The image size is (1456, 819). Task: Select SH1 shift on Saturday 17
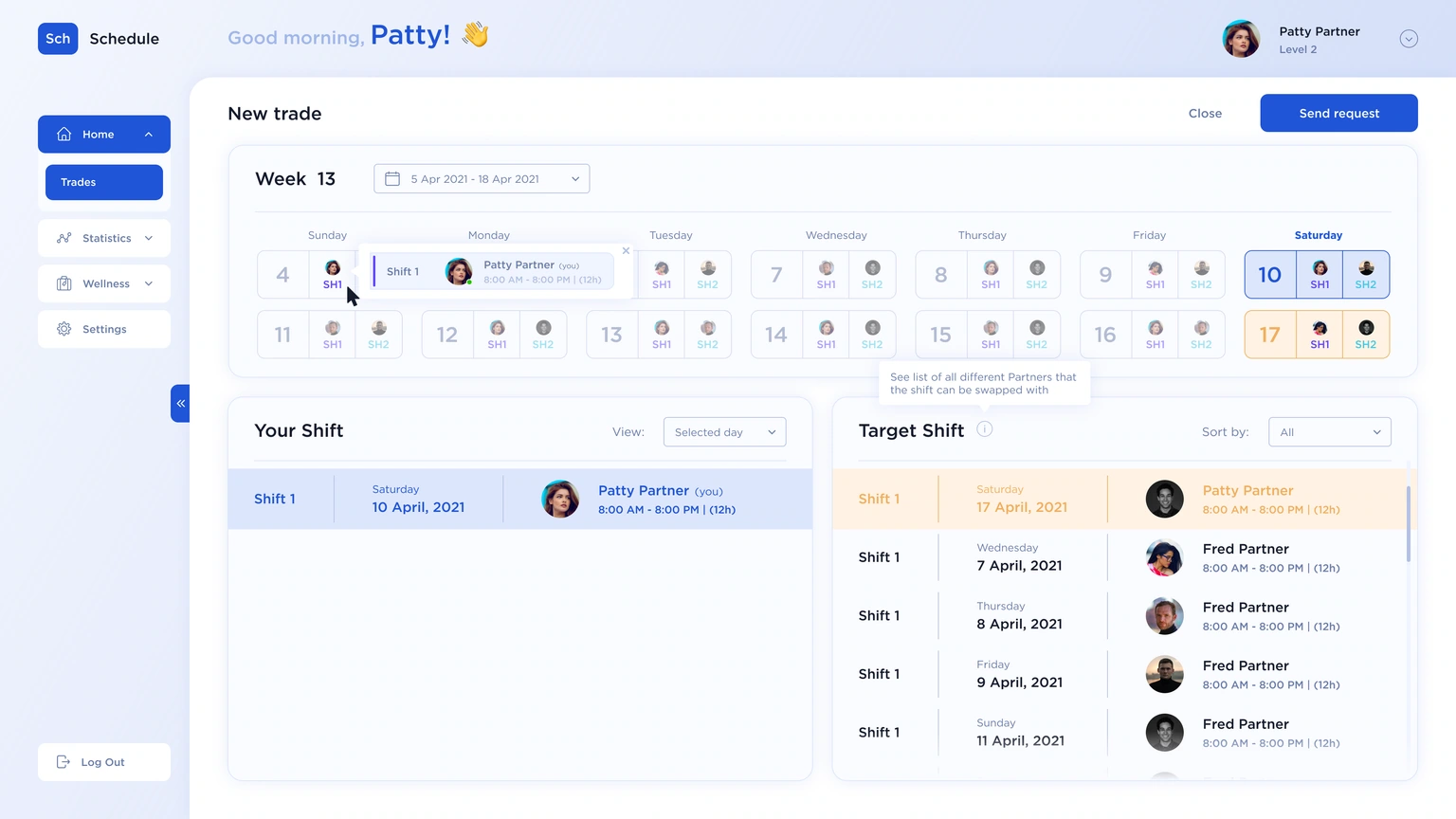point(1319,335)
